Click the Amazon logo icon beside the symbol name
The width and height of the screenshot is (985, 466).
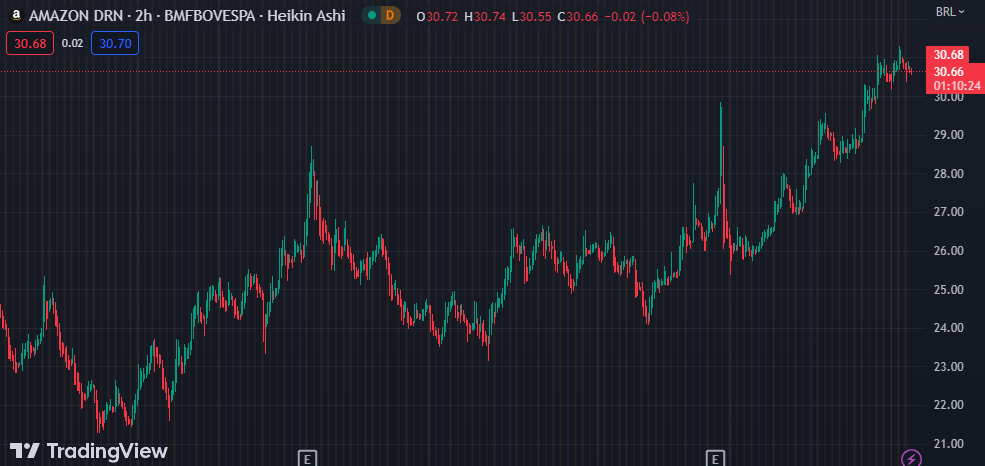[x=16, y=16]
